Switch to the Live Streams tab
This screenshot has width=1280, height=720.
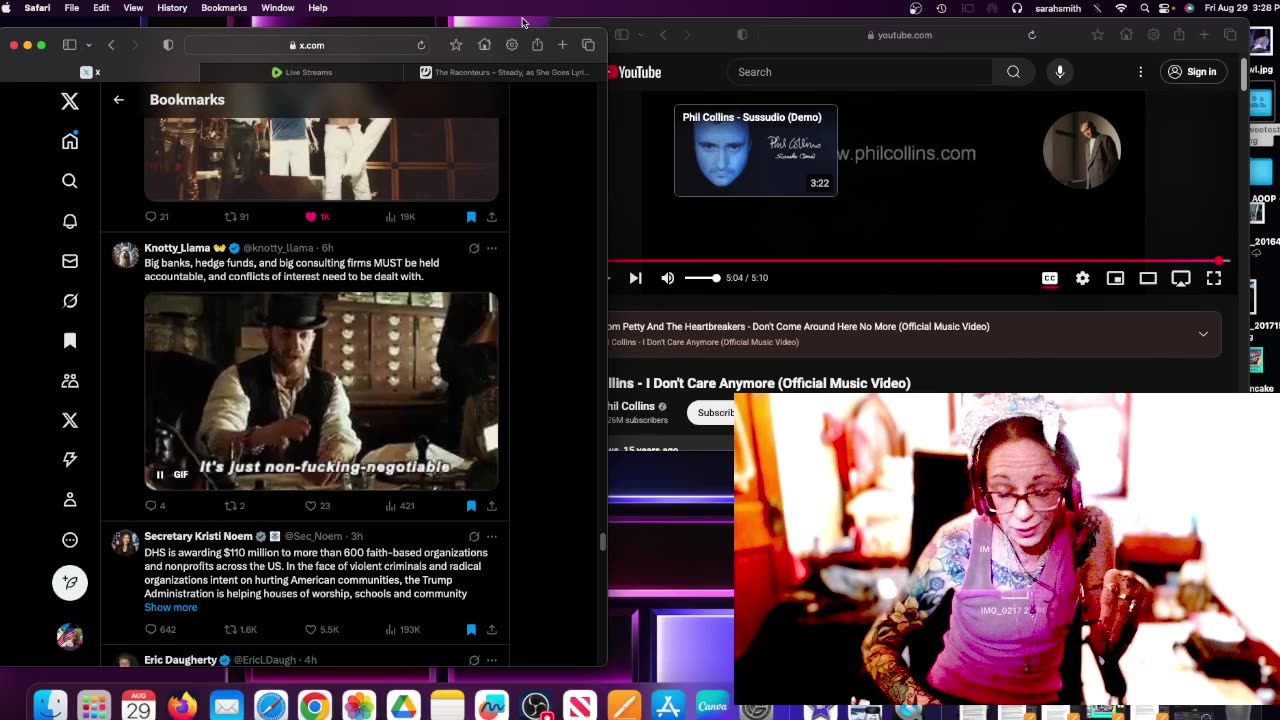[x=302, y=72]
